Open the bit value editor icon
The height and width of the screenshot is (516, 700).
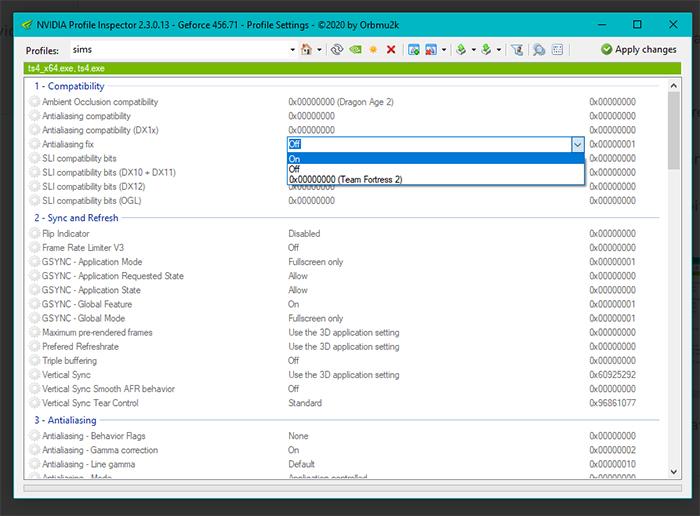tap(557, 50)
